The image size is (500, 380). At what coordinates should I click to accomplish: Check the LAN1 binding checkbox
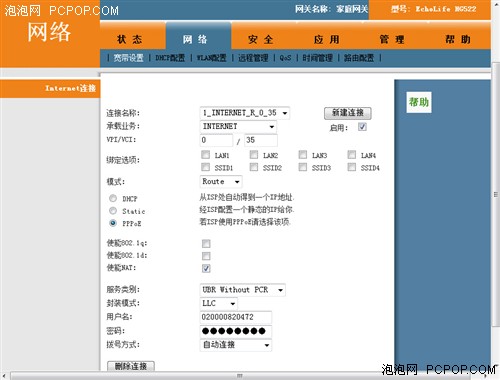(206, 155)
